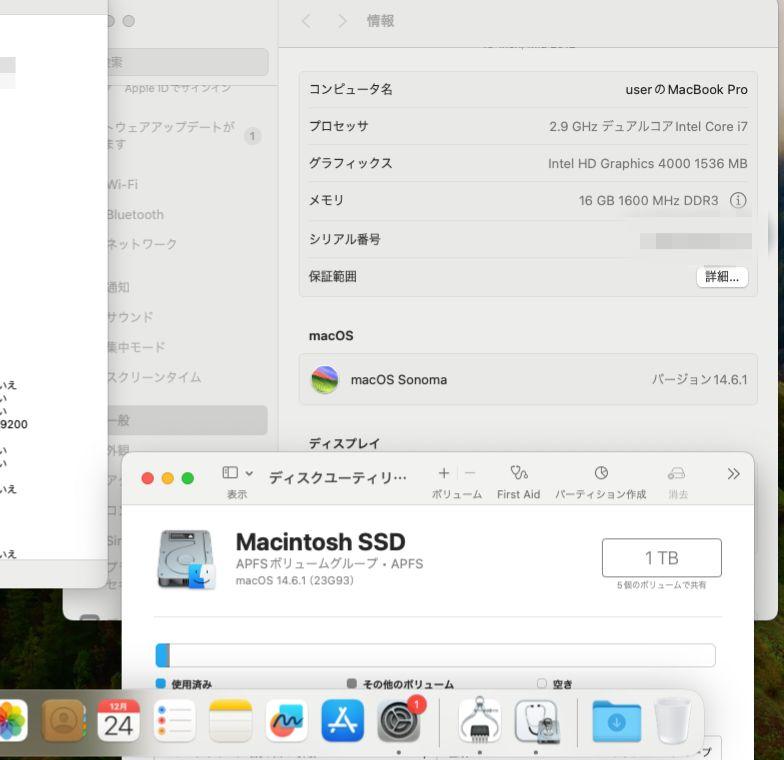Click the memory info circle icon
Screen dimensions: 784x760
(738, 200)
